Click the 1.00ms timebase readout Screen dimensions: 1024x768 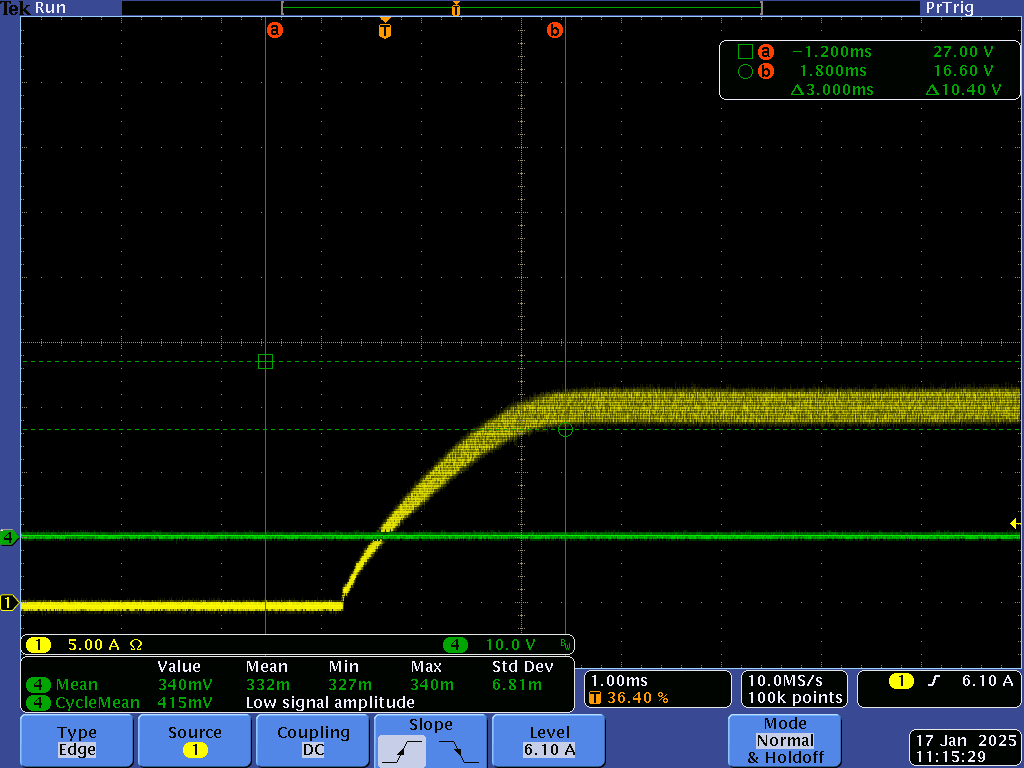[x=619, y=680]
